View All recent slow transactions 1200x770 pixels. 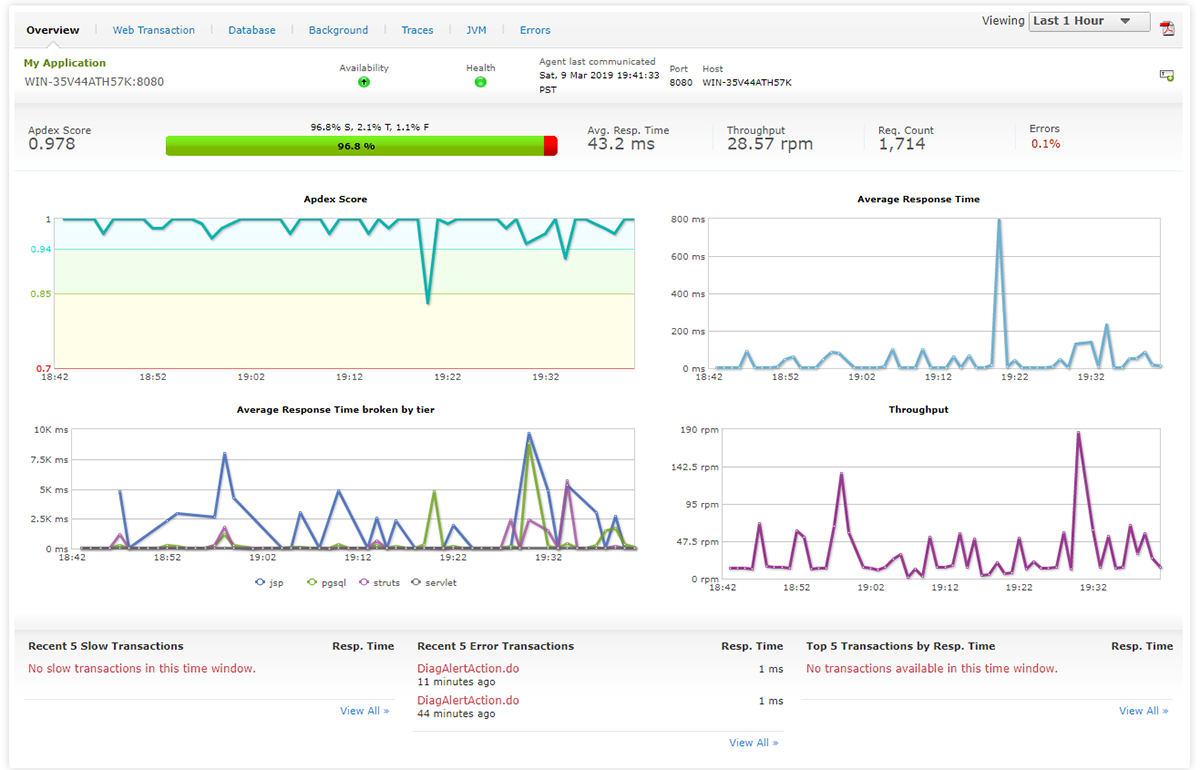click(365, 711)
